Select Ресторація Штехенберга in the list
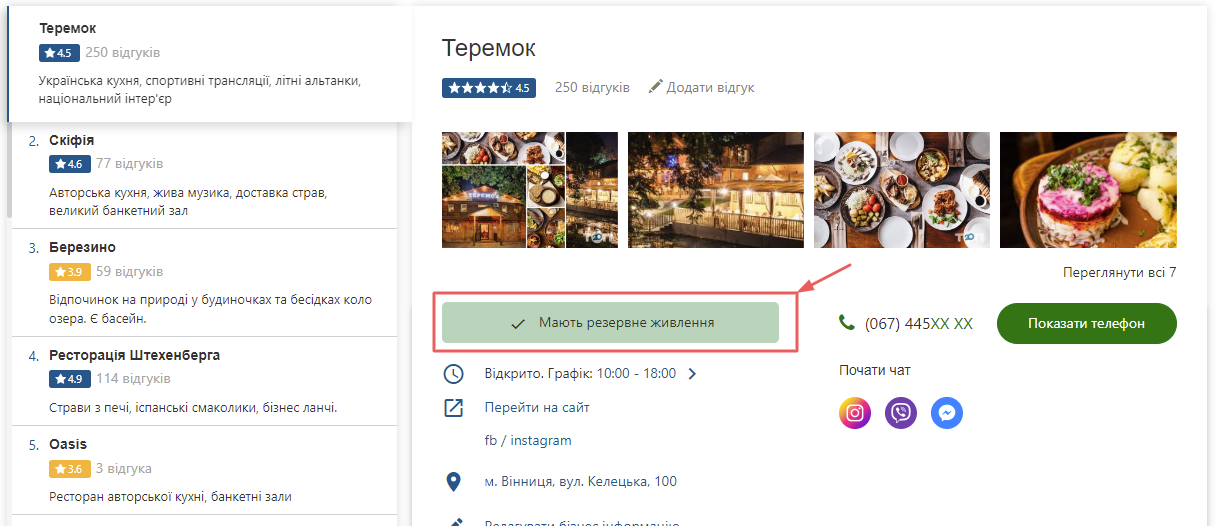 tap(134, 355)
